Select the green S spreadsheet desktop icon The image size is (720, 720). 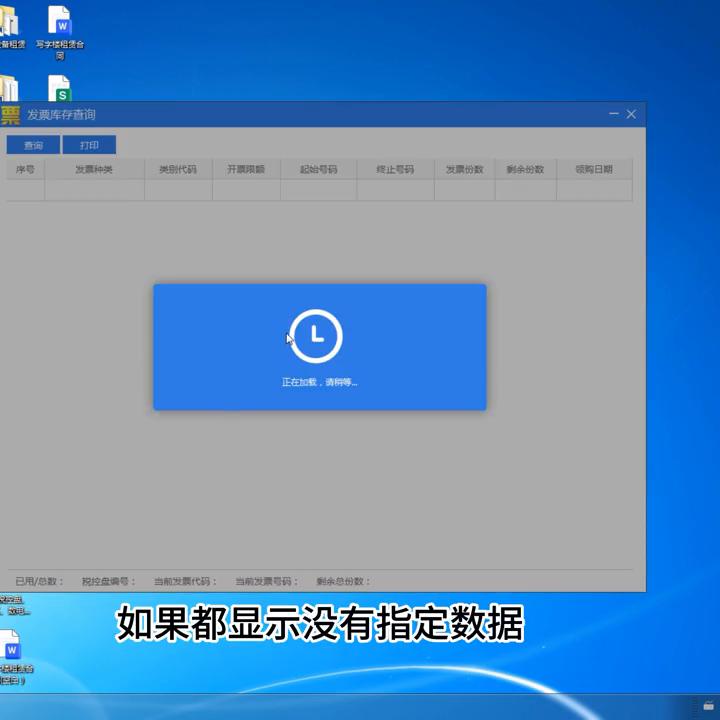pyautogui.click(x=60, y=88)
